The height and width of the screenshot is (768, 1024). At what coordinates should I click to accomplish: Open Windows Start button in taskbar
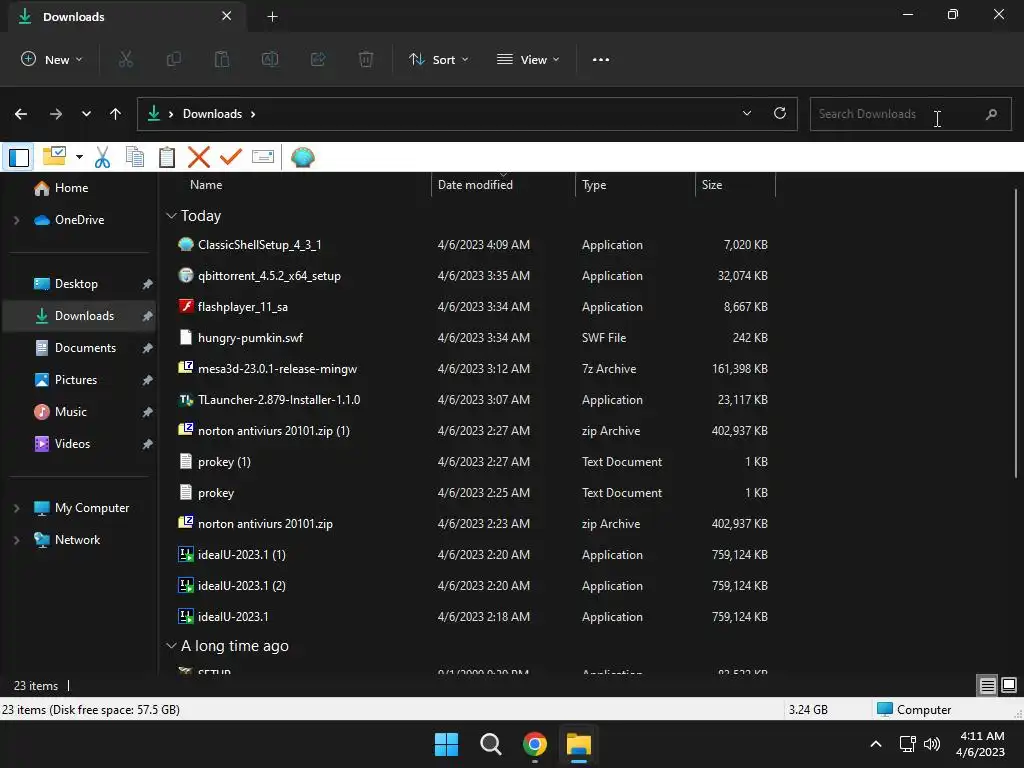click(447, 744)
